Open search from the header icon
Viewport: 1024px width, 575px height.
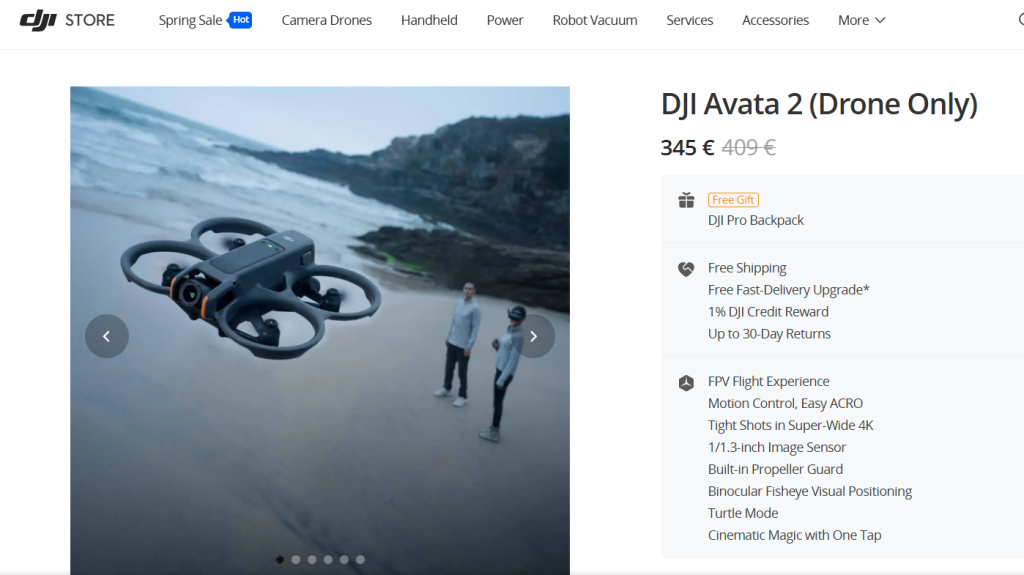1019,20
